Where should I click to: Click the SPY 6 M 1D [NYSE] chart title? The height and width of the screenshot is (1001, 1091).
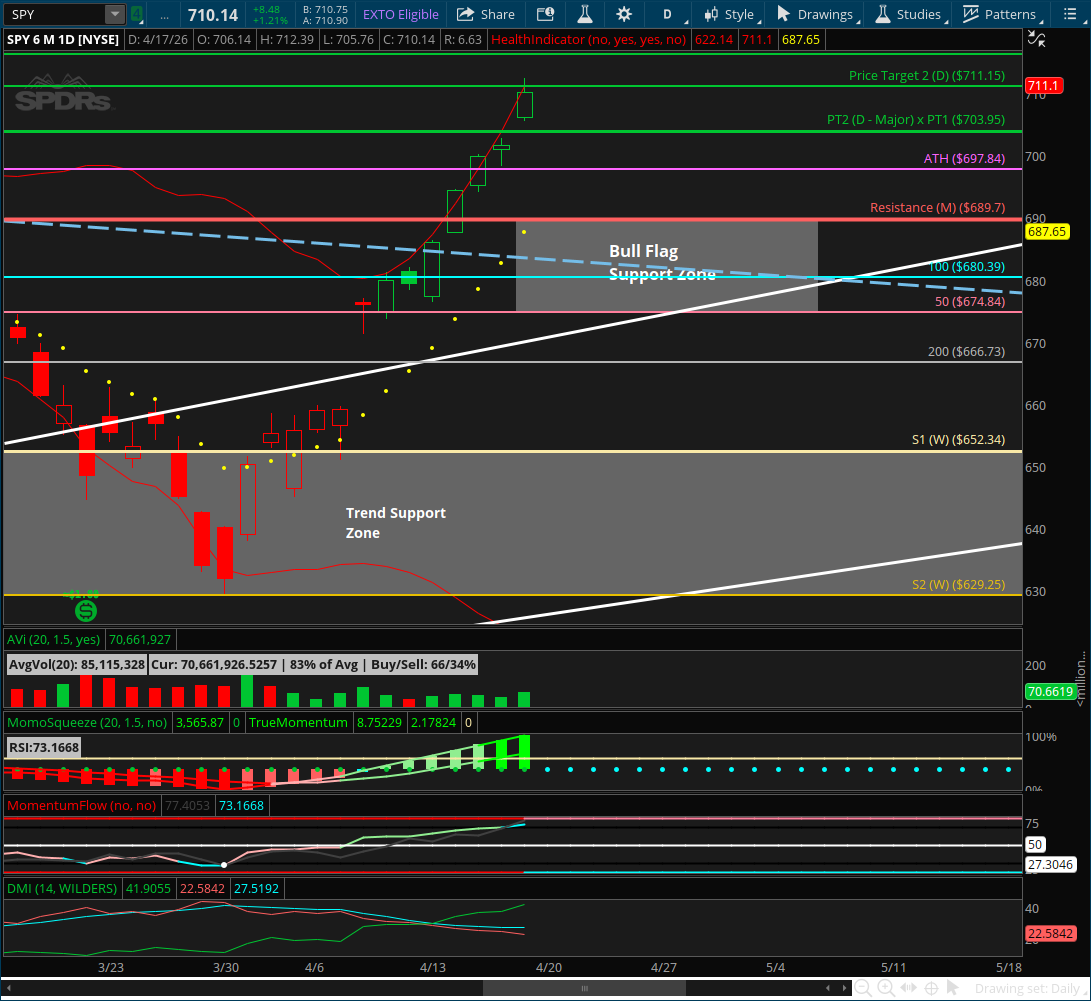[63, 40]
